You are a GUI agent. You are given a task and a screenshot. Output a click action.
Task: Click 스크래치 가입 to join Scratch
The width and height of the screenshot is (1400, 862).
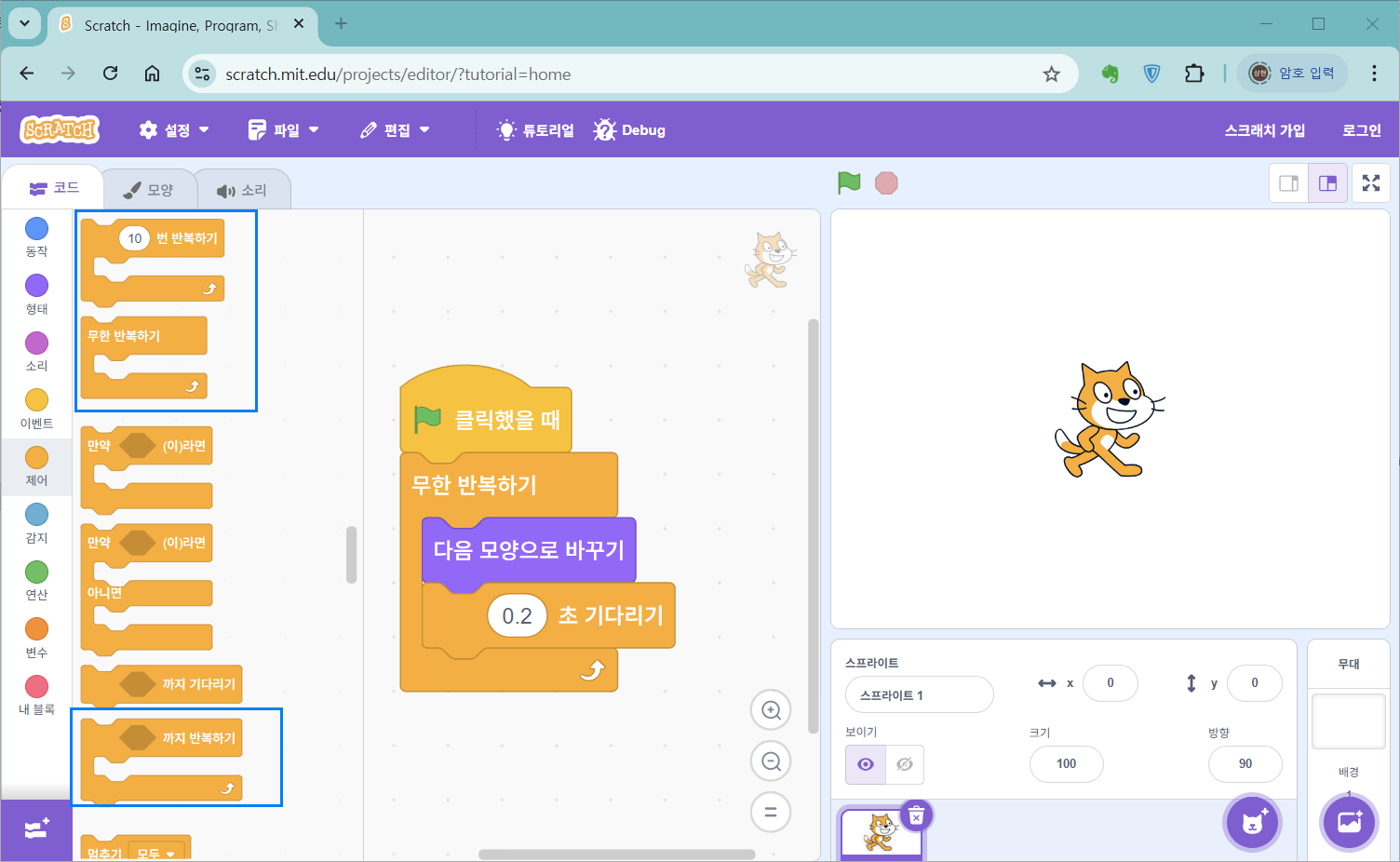pos(1264,130)
